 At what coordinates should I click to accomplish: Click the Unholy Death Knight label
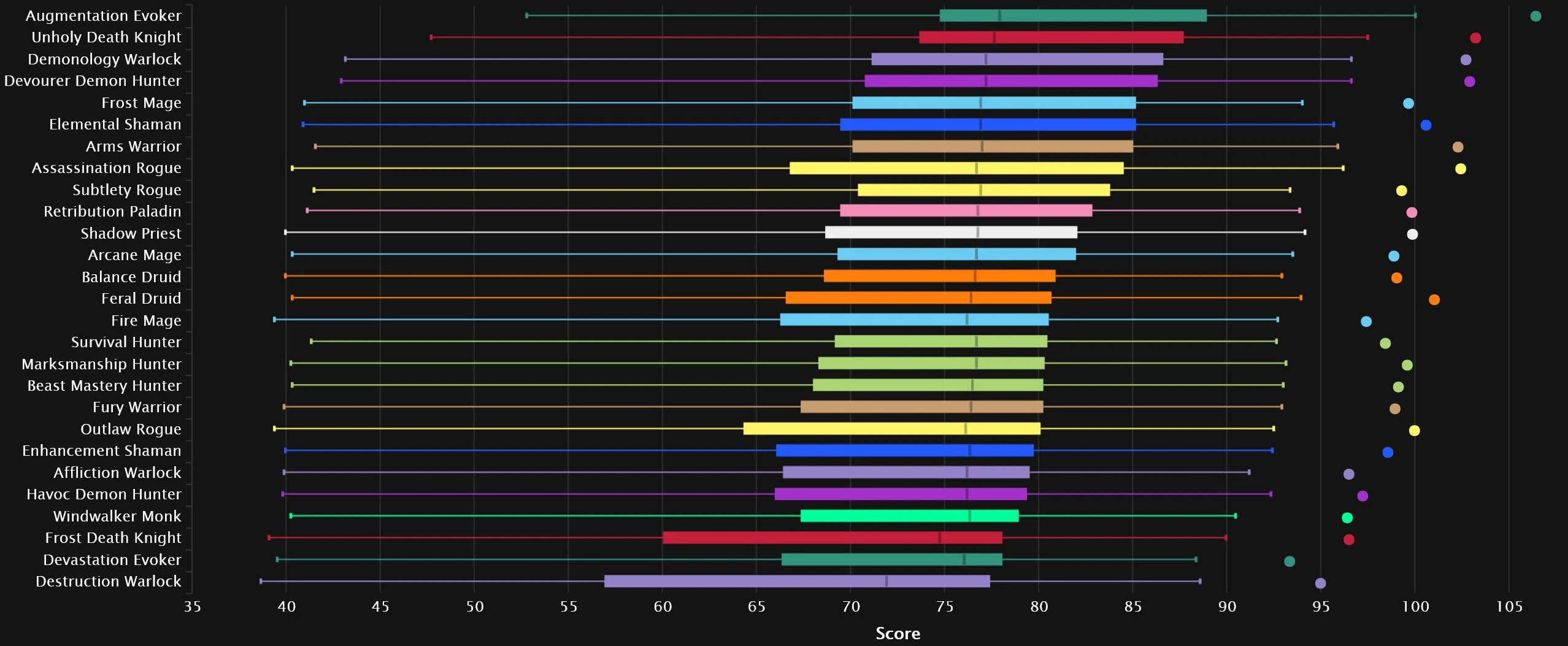tap(106, 37)
